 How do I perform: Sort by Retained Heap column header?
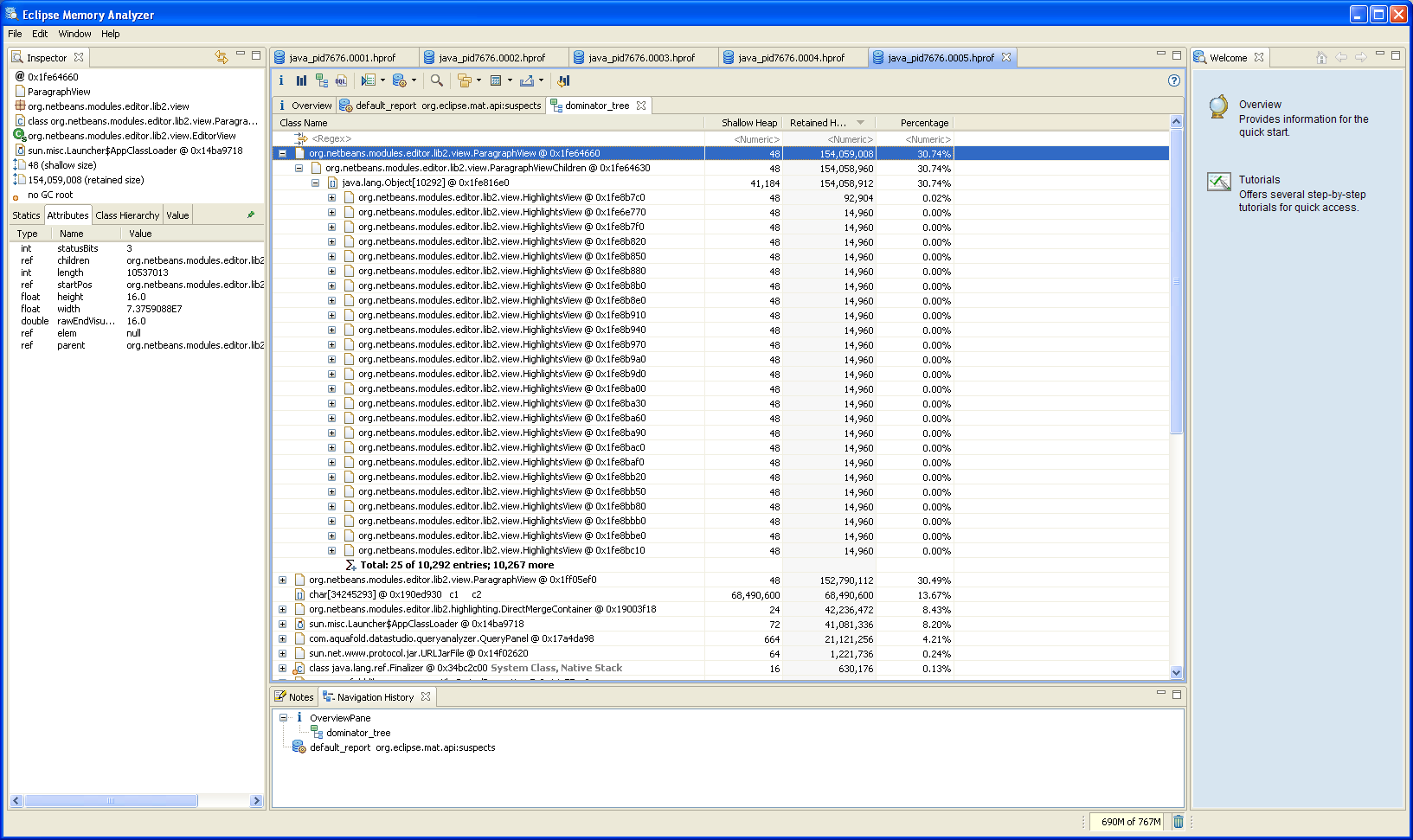coord(827,123)
